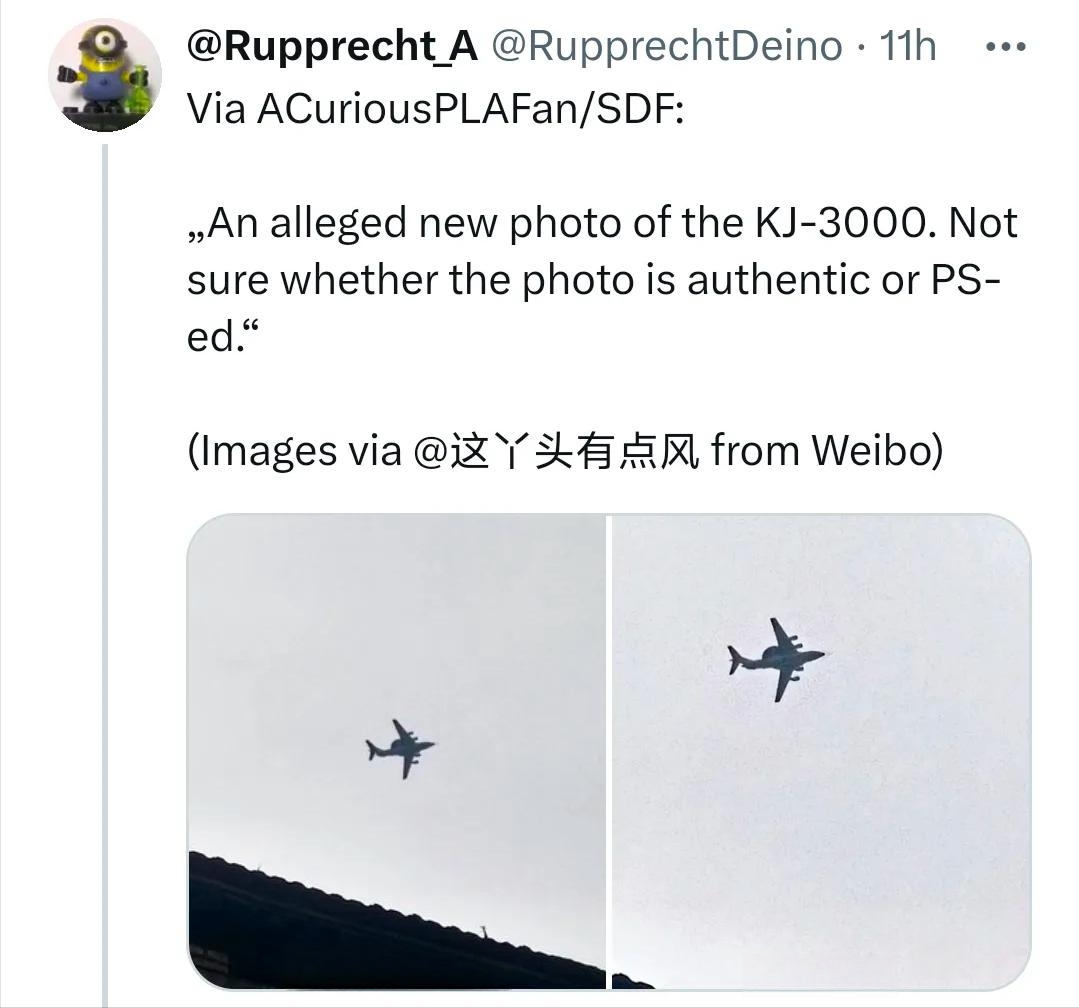Open @Rupprecht_A display name profile
The width and height of the screenshot is (1079, 1008).
point(332,46)
